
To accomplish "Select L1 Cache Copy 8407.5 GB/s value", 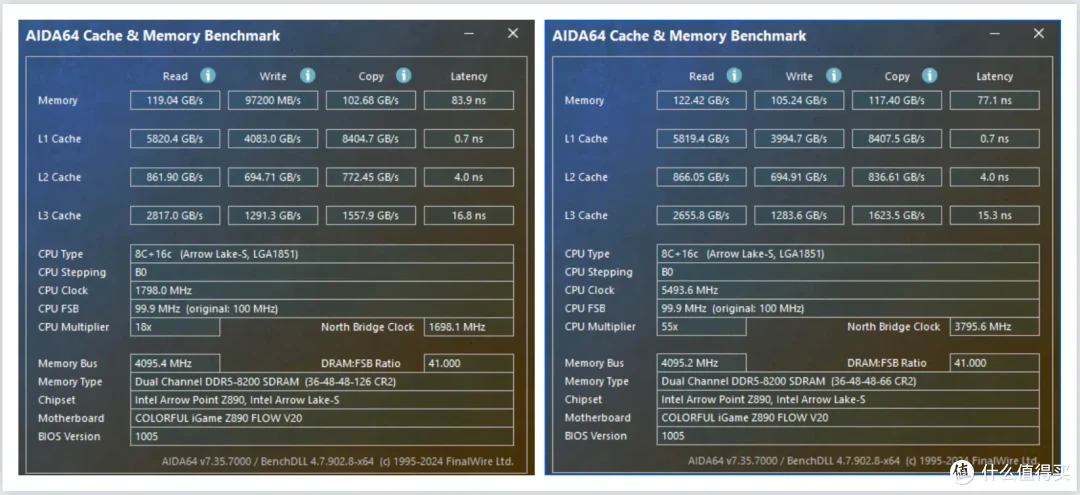I will point(897,139).
